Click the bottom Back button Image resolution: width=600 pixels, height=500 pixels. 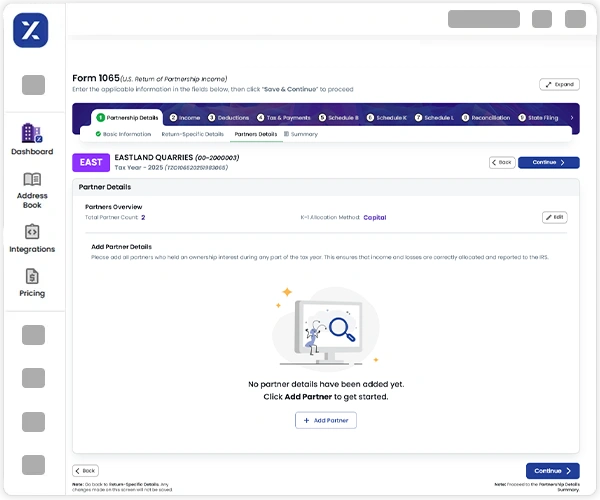point(85,471)
